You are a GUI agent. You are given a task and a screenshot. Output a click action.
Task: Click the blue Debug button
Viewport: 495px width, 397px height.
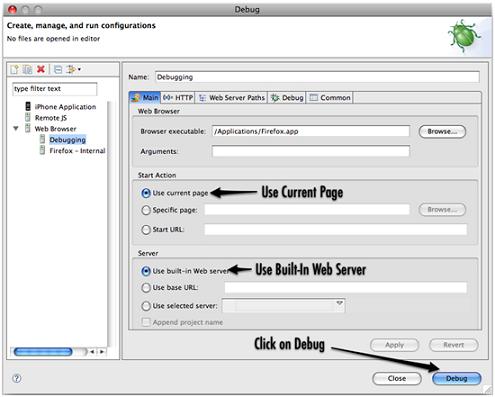457,379
